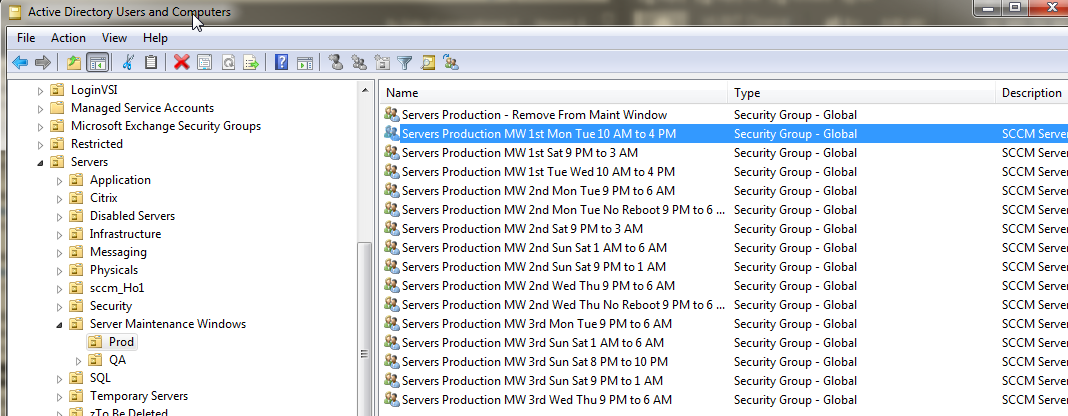Expand Managed Service Accounts node

(40, 108)
